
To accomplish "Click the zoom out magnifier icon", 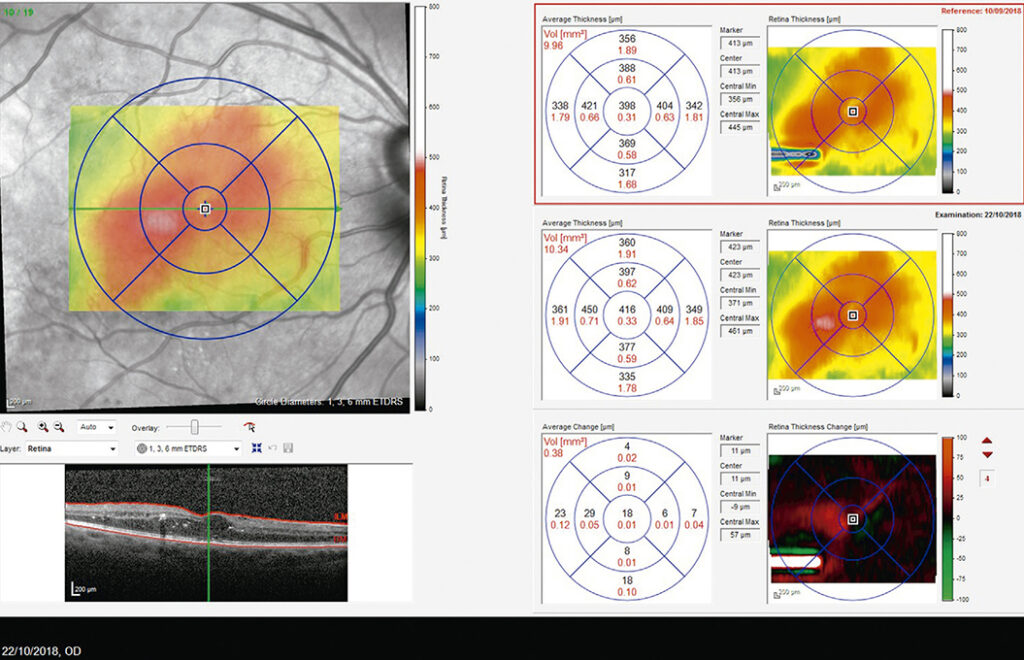I will (x=59, y=426).
